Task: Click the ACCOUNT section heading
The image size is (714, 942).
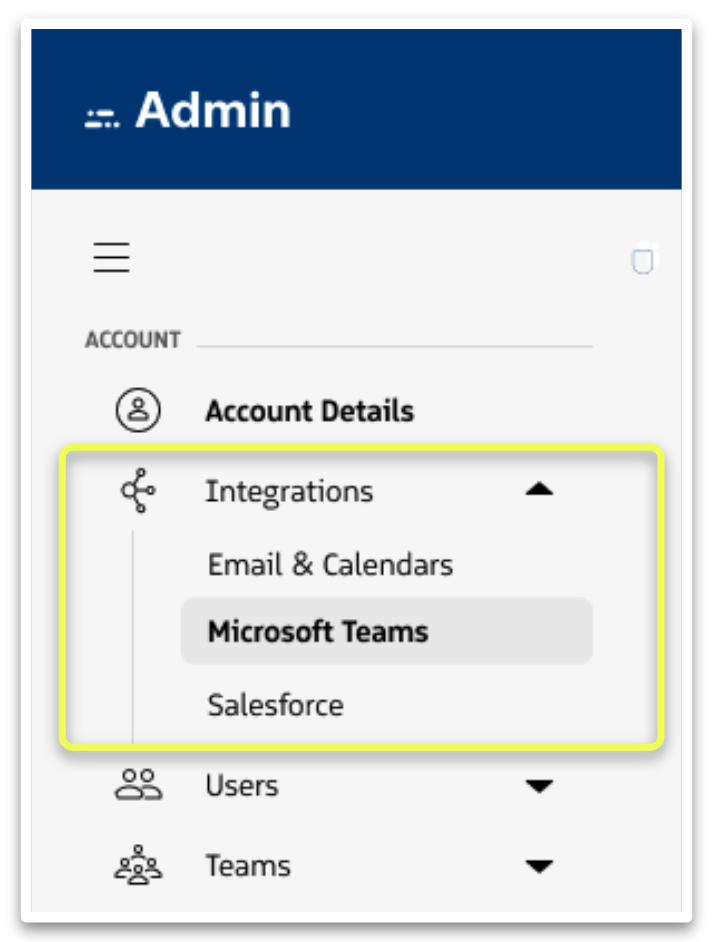Action: click(132, 340)
